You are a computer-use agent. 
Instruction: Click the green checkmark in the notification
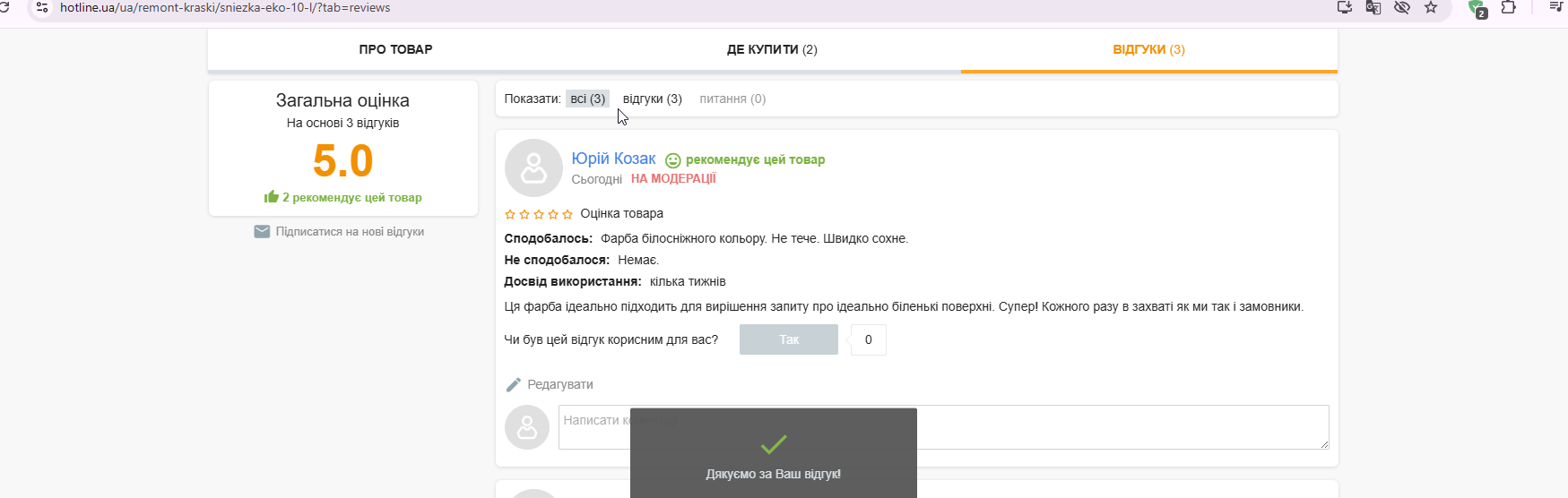[x=773, y=444]
